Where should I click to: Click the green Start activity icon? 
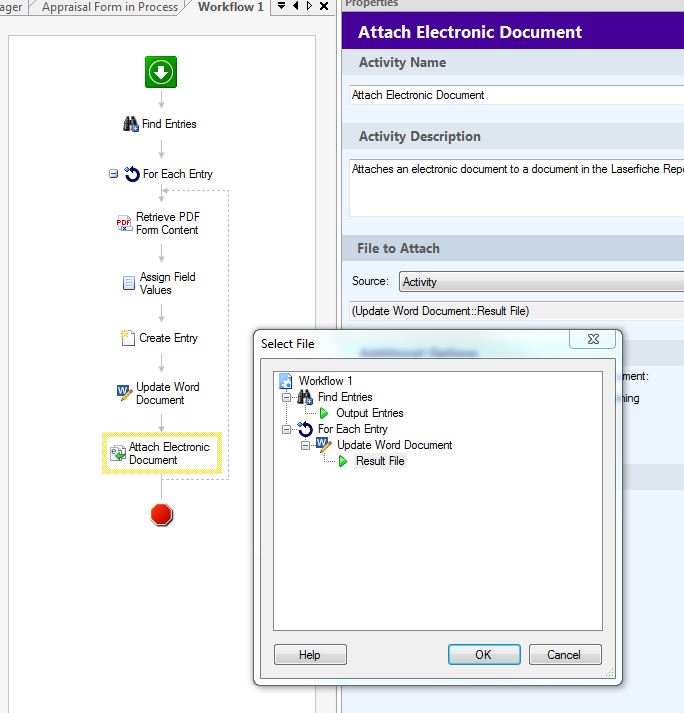[x=161, y=72]
